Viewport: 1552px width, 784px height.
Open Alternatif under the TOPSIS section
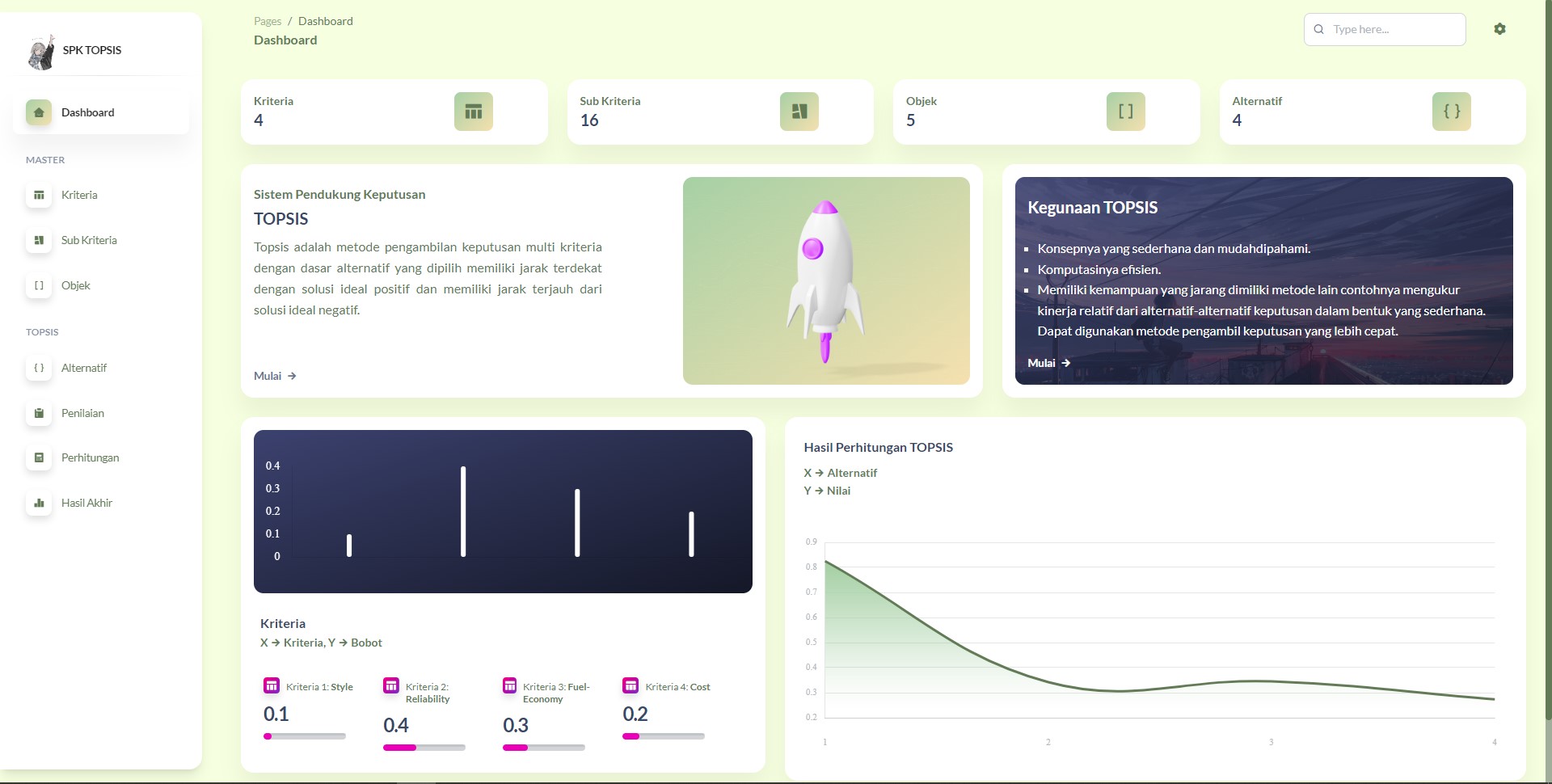[x=84, y=368]
